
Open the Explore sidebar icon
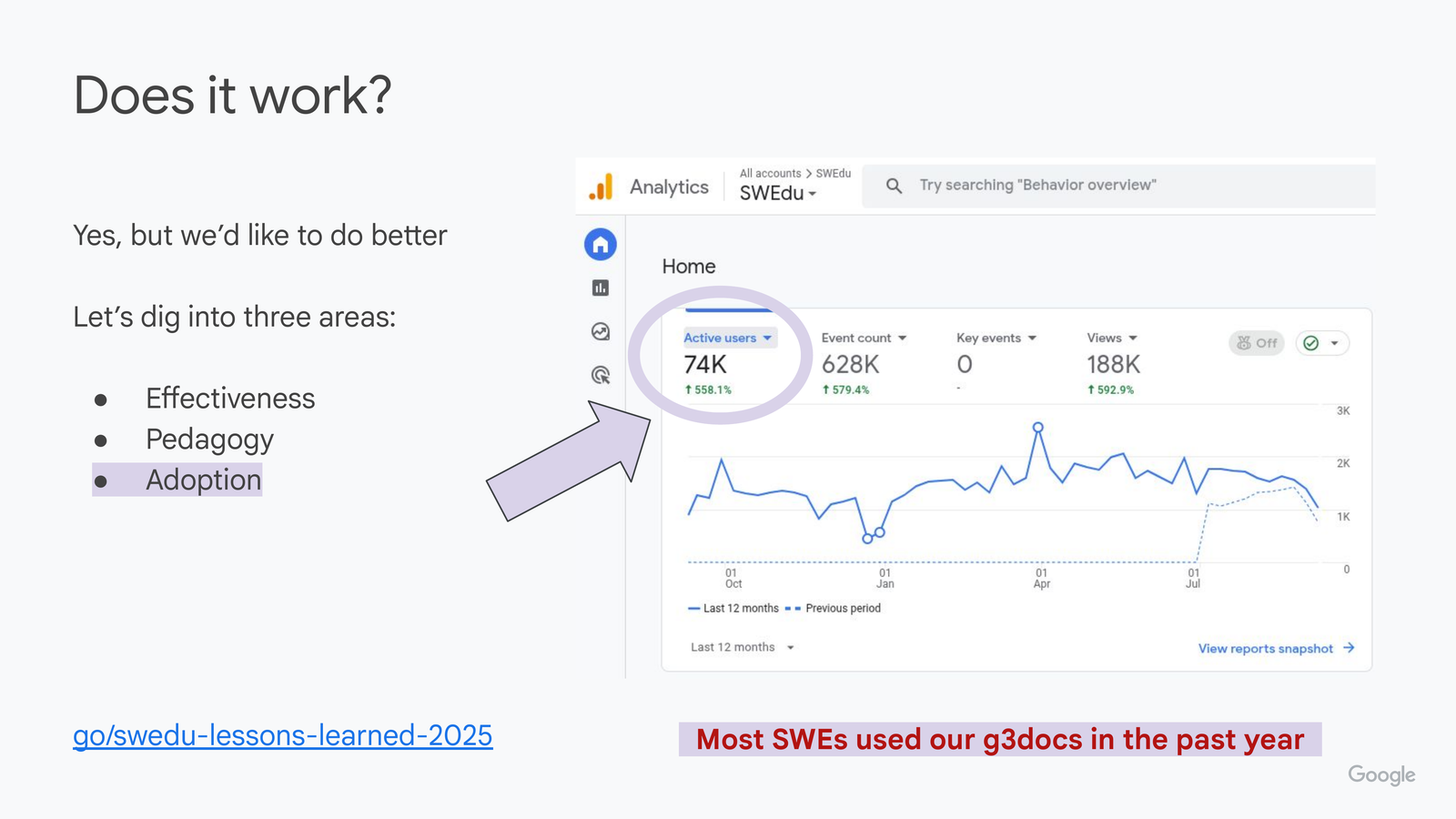tap(601, 331)
